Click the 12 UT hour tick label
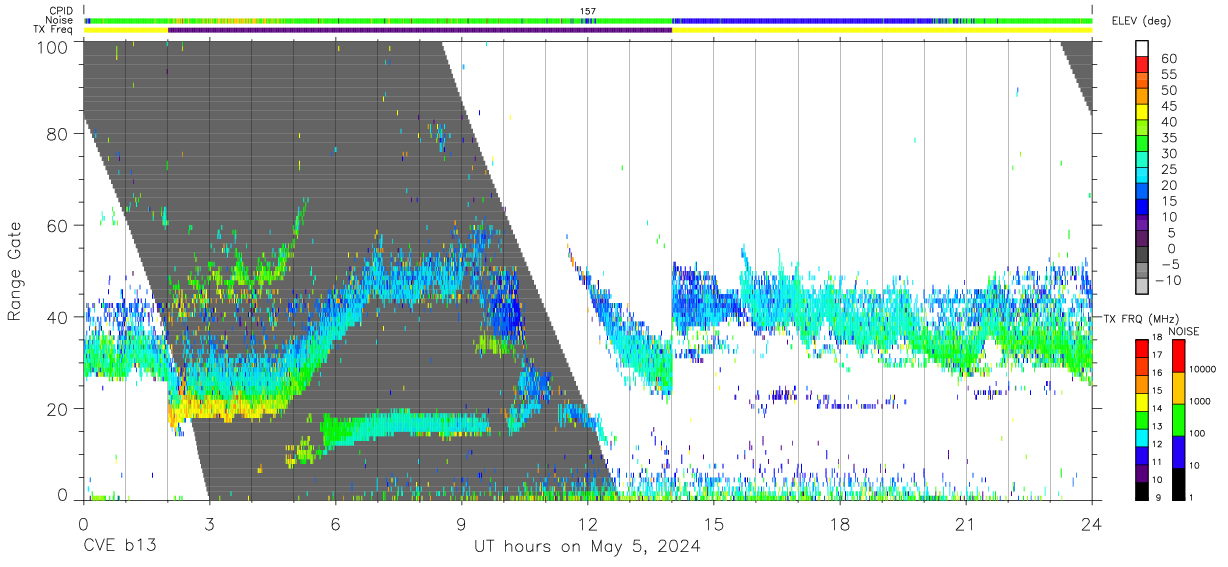 pyautogui.click(x=588, y=522)
